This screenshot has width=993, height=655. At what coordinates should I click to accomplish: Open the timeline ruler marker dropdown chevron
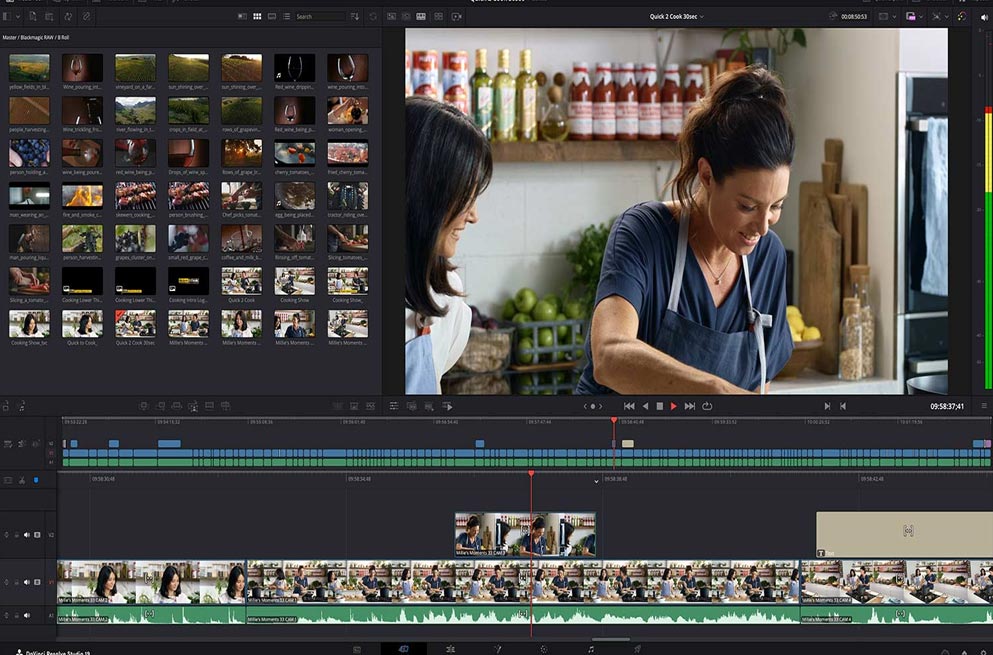click(597, 481)
